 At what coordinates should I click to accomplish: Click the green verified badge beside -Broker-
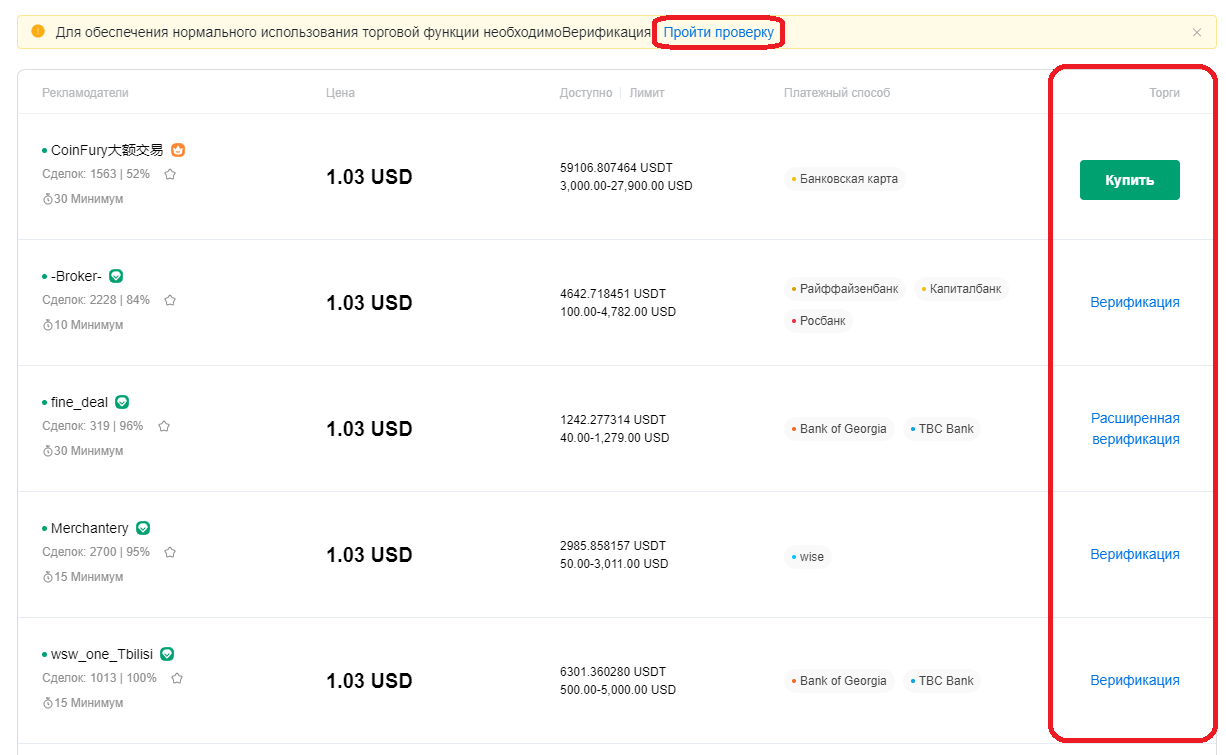point(116,276)
